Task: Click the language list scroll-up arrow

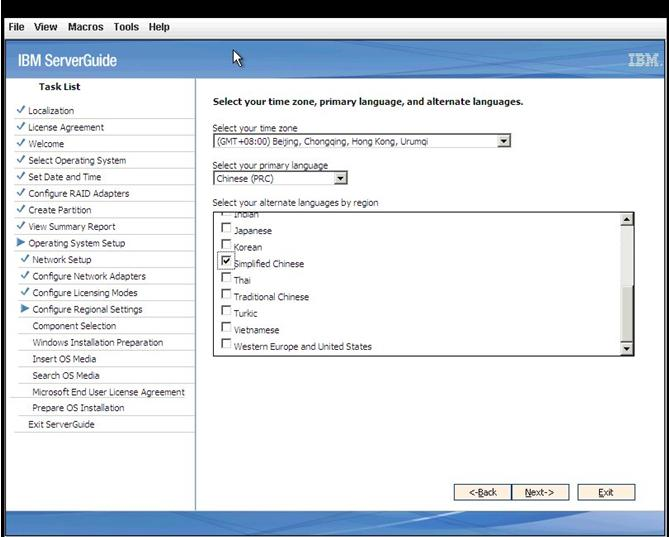Action: pos(627,220)
